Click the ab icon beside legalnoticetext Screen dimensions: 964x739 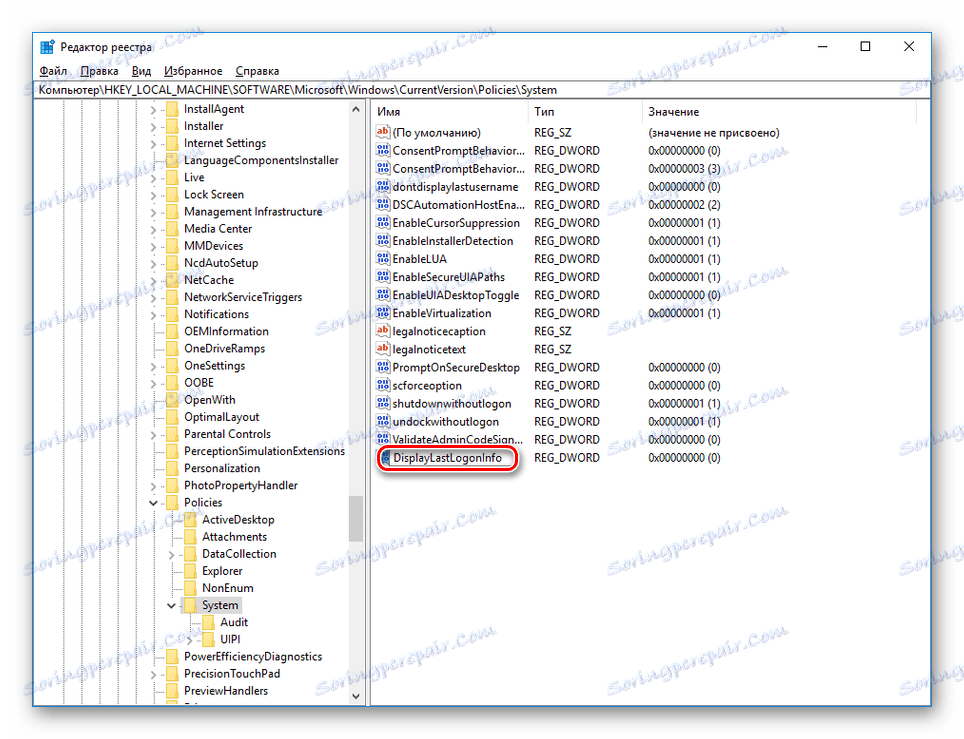[384, 349]
